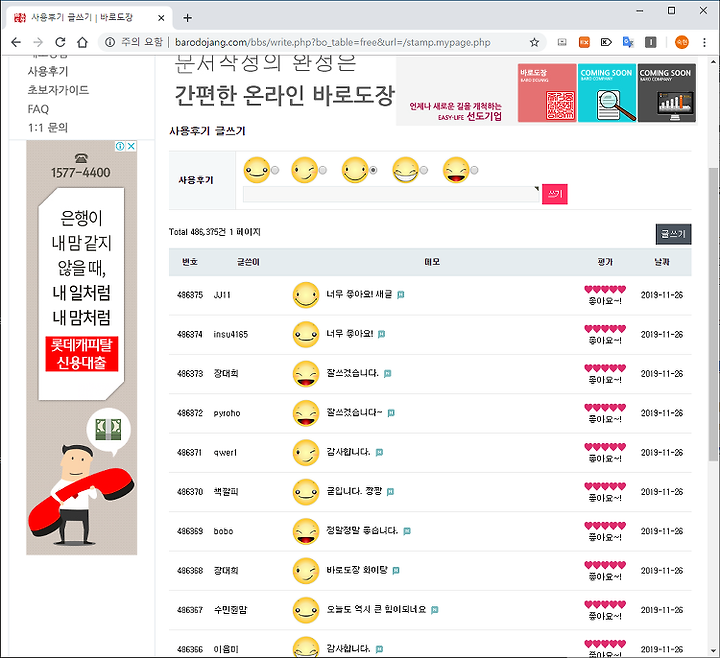Reload the current page
The height and width of the screenshot is (658, 720).
click(60, 42)
